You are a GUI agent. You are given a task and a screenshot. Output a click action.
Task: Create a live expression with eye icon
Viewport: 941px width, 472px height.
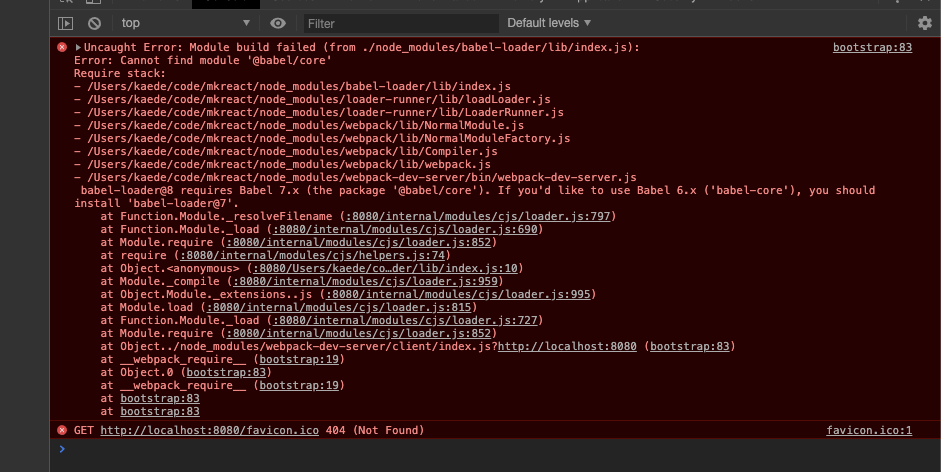point(277,23)
